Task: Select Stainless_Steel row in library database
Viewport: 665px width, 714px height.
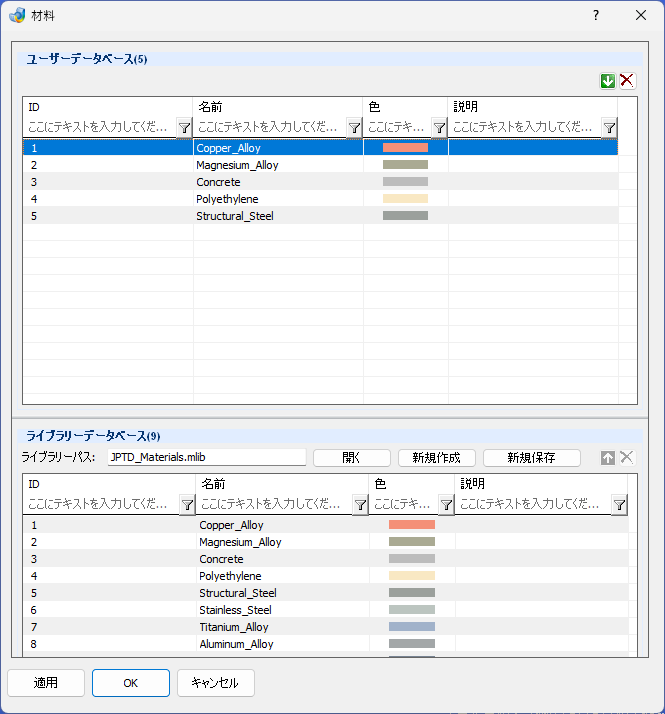Action: [326, 610]
